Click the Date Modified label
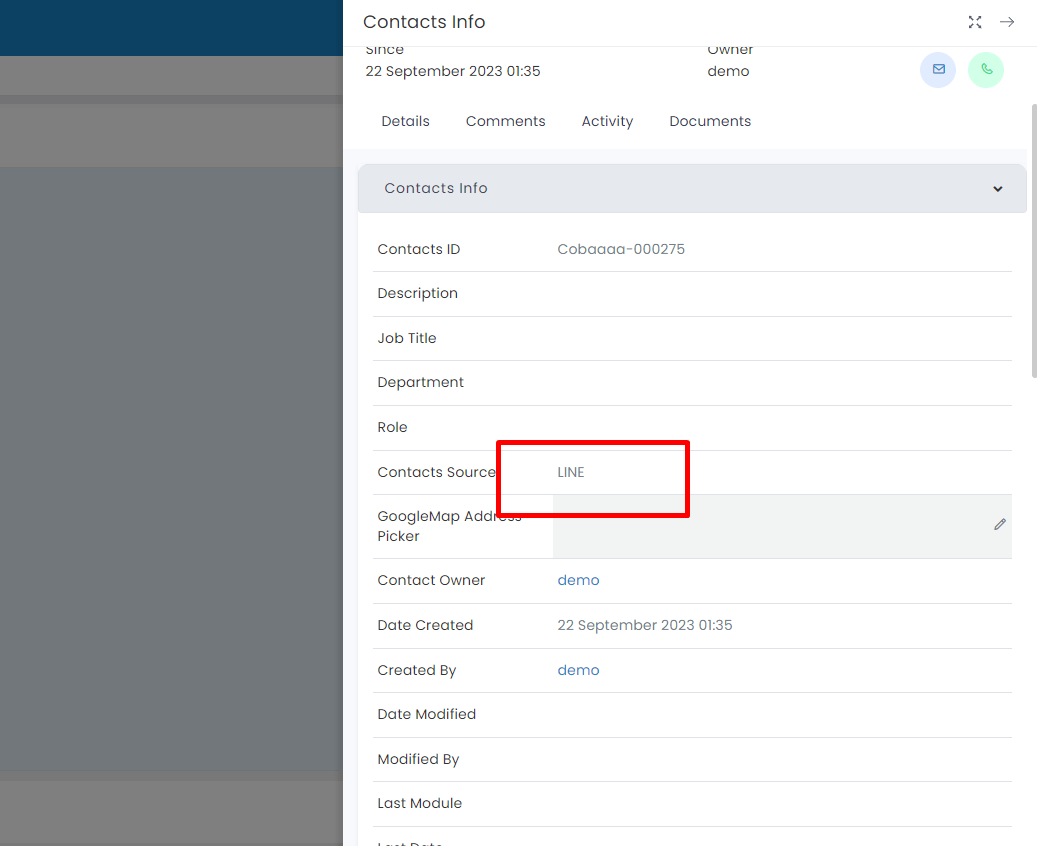 coord(427,714)
